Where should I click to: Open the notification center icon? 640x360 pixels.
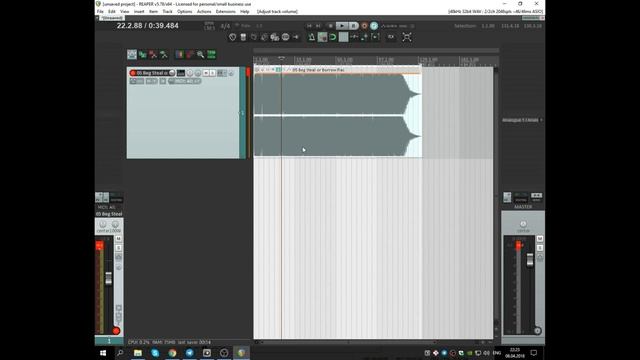tap(533, 353)
